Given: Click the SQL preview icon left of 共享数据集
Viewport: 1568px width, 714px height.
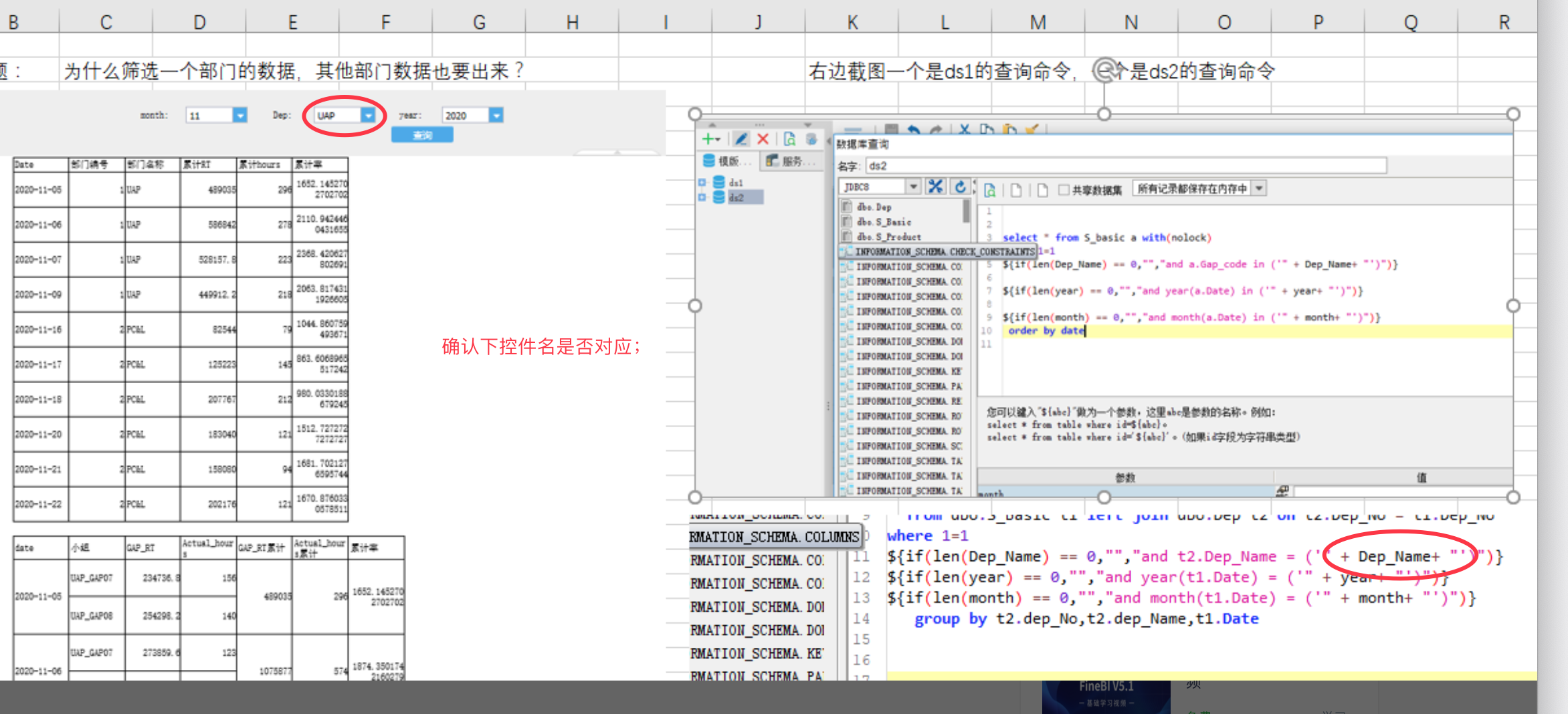Looking at the screenshot, I should pos(990,190).
